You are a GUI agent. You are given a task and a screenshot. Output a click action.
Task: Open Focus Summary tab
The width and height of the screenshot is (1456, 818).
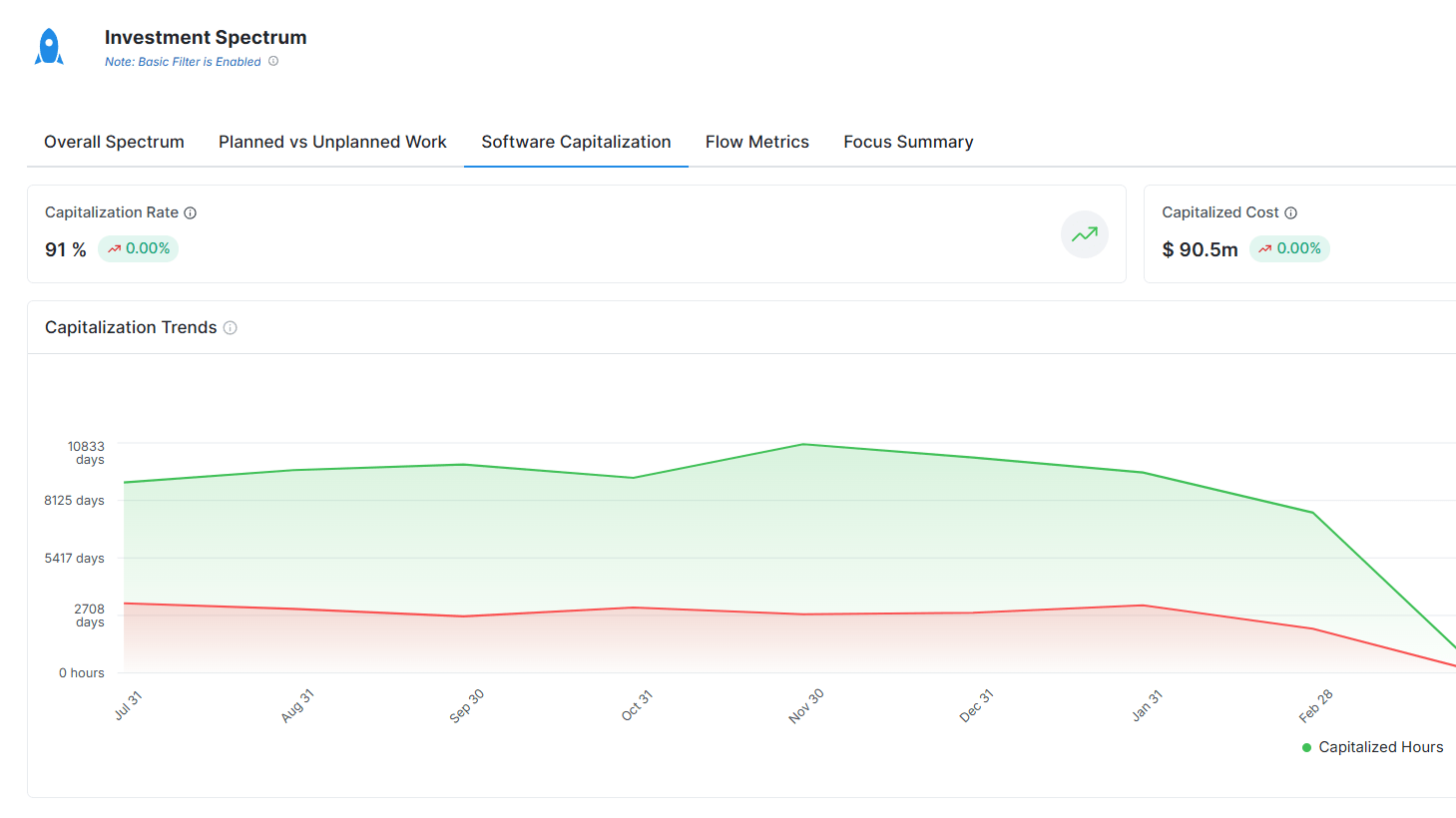click(908, 142)
